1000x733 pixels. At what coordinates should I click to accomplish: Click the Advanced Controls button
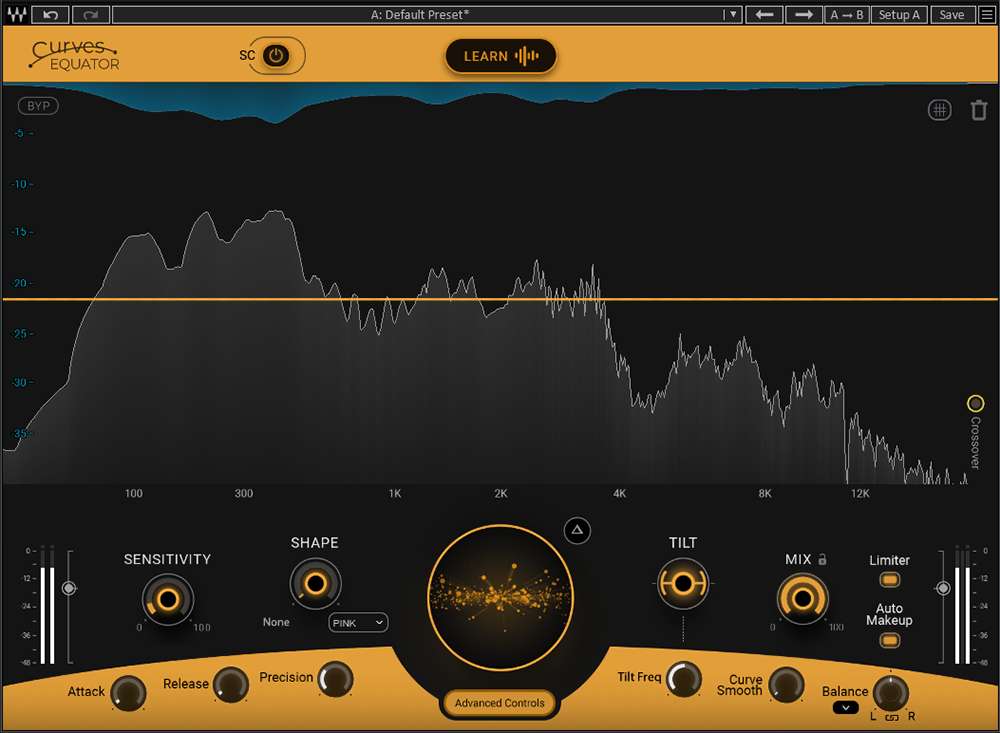499,703
